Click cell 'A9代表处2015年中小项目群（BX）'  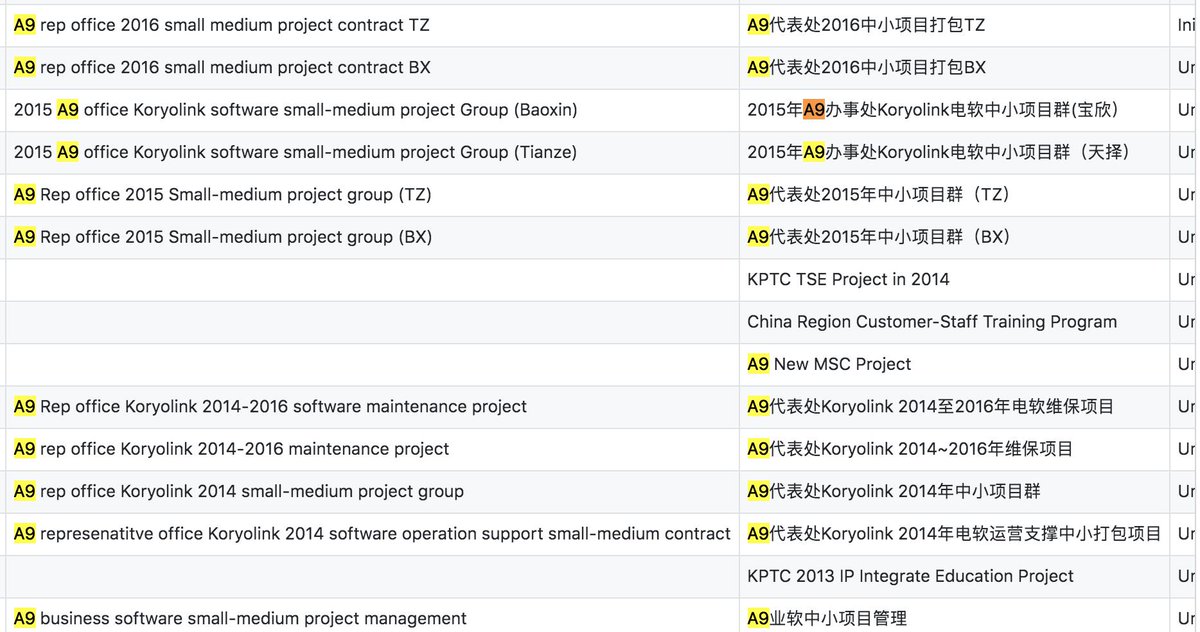(955, 237)
